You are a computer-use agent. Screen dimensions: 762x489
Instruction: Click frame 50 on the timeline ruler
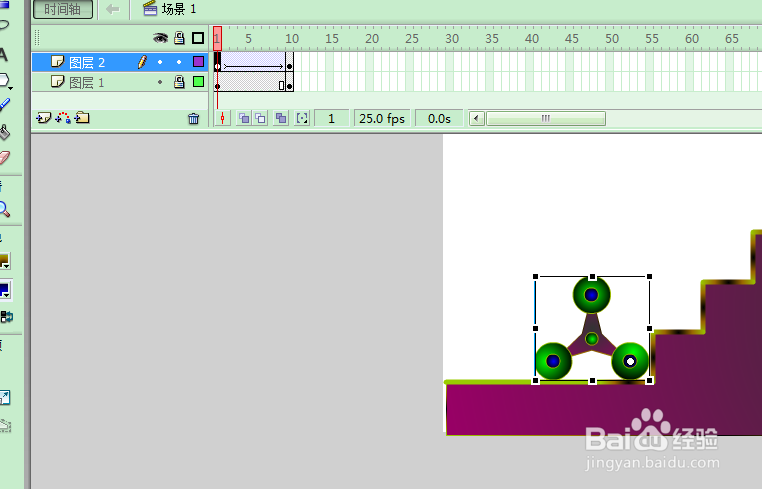(612, 39)
